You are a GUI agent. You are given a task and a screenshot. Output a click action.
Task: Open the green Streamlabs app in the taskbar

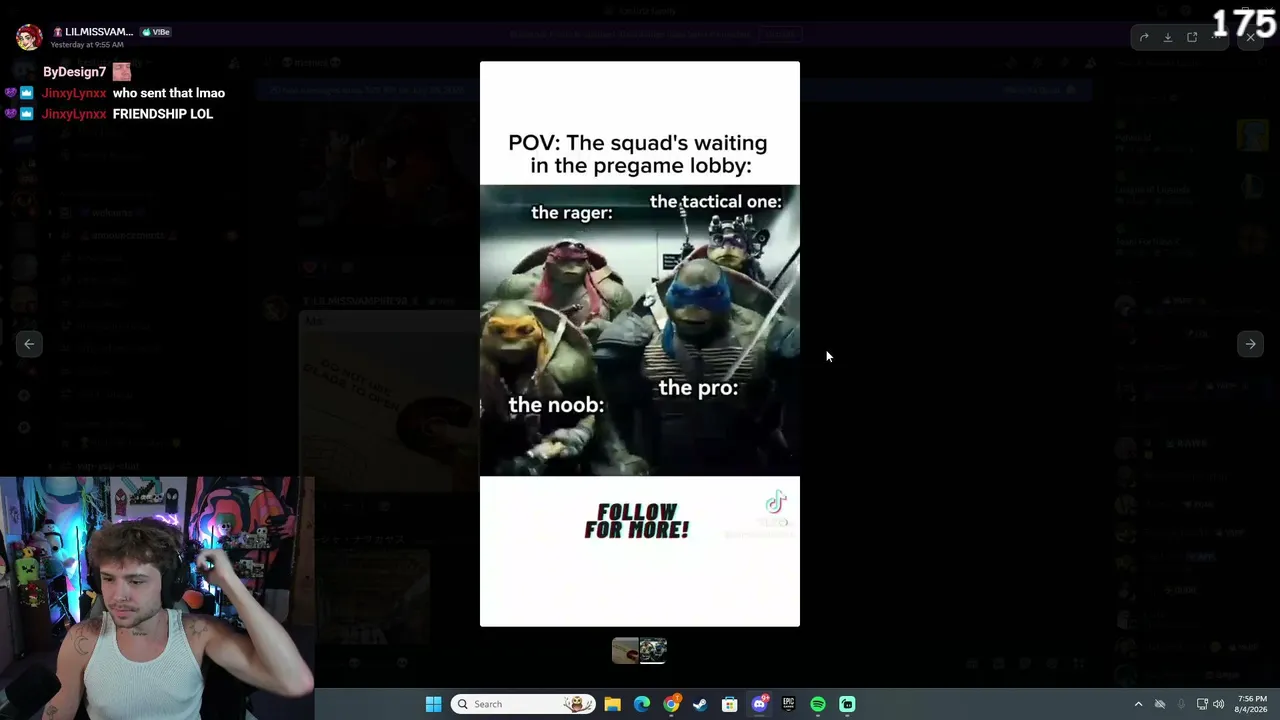(x=847, y=704)
